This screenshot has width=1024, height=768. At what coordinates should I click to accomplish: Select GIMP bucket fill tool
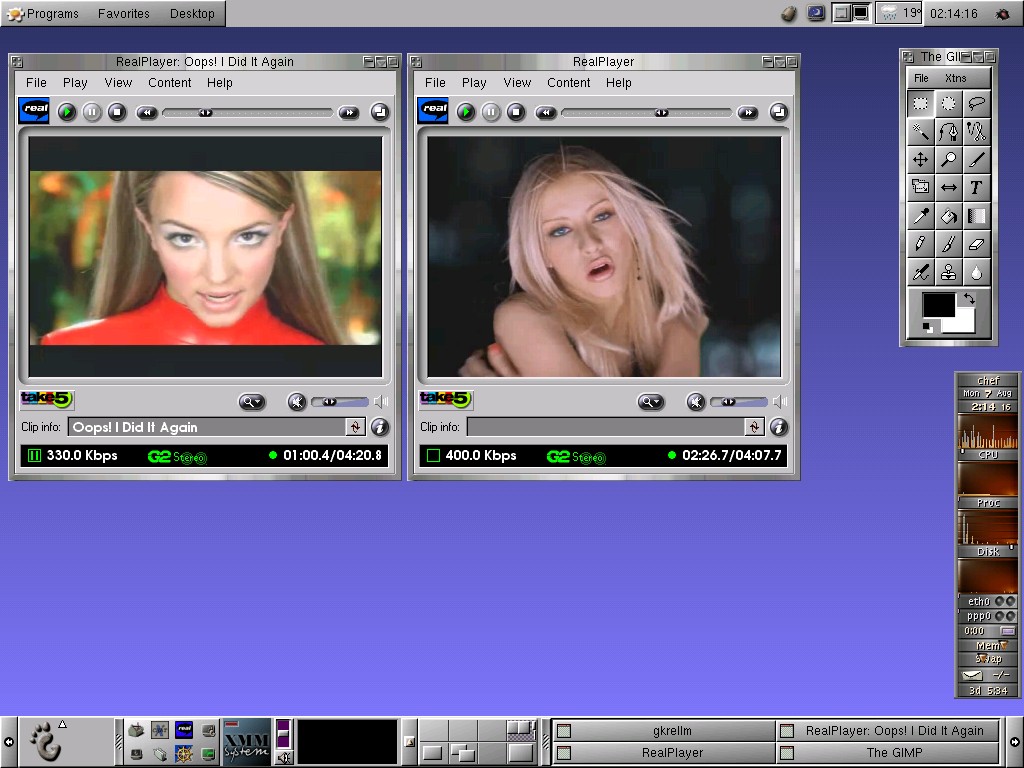948,216
